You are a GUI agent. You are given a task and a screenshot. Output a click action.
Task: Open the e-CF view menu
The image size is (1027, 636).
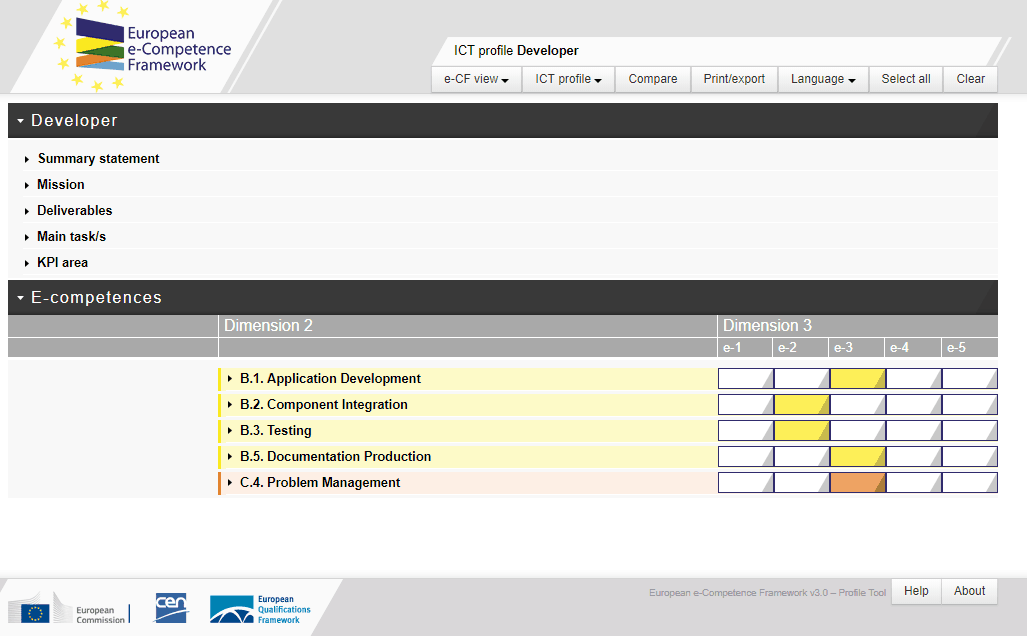click(x=476, y=79)
